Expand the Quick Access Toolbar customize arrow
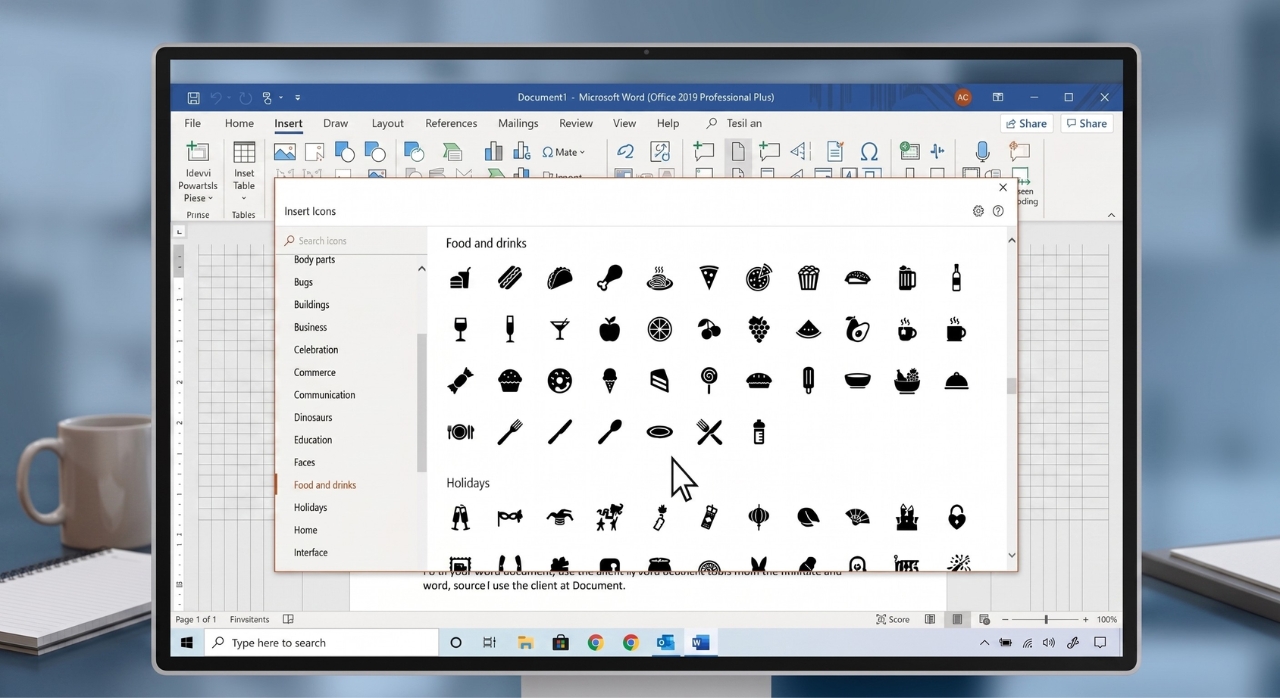The width and height of the screenshot is (1280, 698). [298, 97]
